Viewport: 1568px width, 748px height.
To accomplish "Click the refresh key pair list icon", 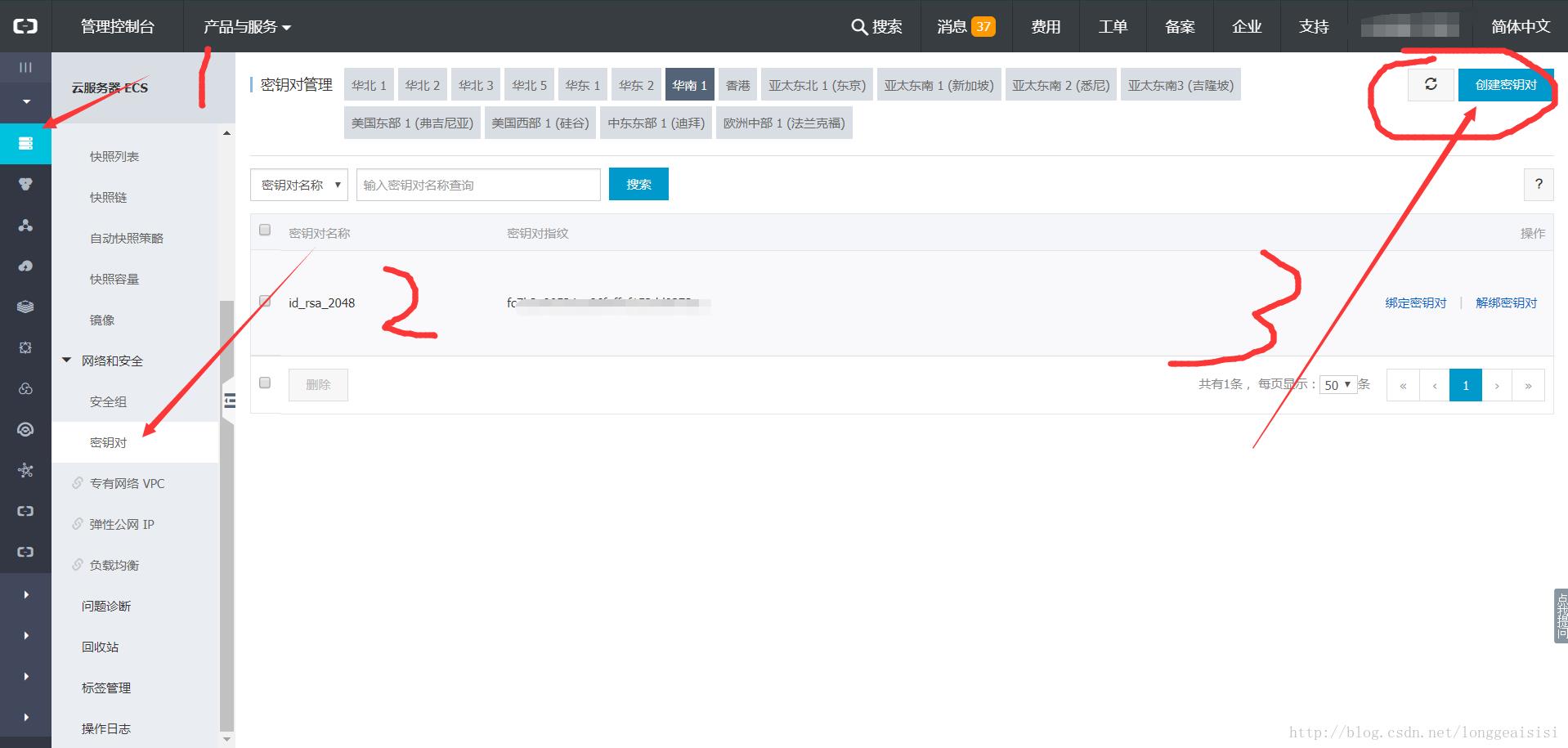I will click(x=1431, y=84).
